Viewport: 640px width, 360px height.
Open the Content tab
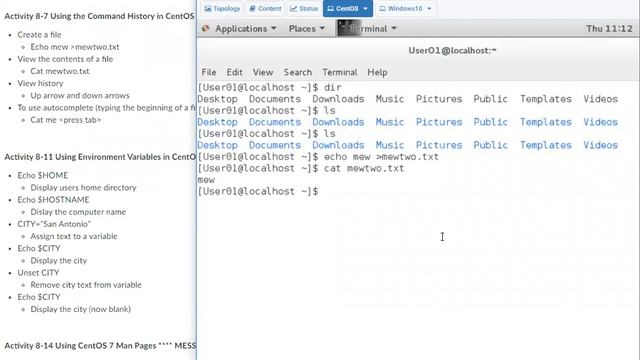[x=265, y=9]
